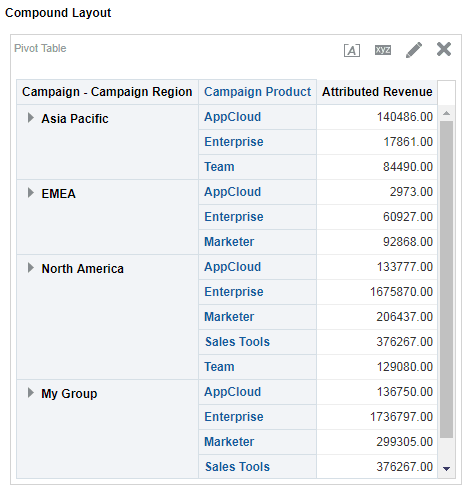
Task: Open AppCloud under My Group
Action: (232, 392)
